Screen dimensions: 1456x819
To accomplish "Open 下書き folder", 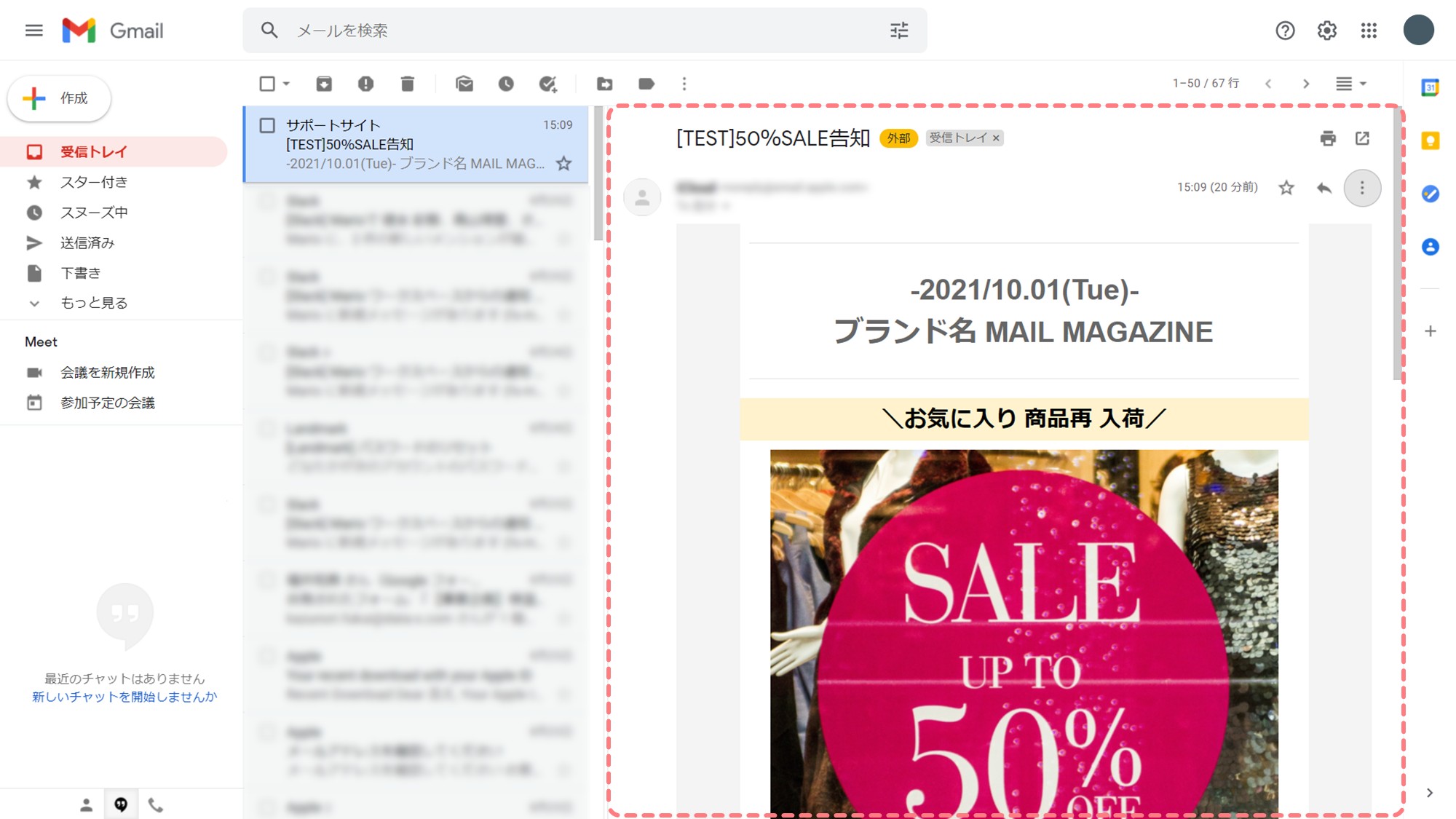I will [114, 273].
